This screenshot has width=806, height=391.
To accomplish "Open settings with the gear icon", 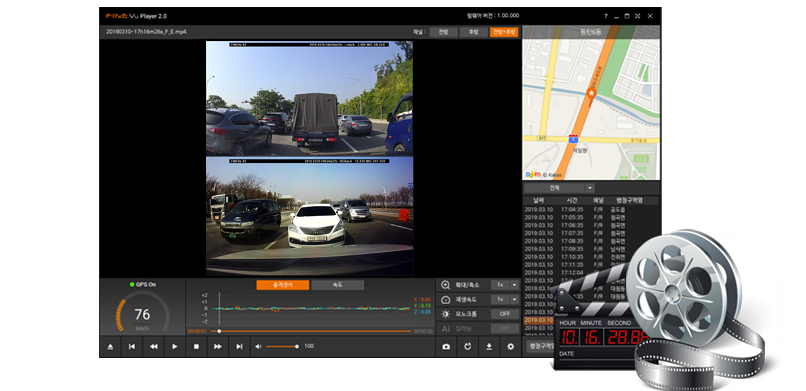I will (510, 347).
